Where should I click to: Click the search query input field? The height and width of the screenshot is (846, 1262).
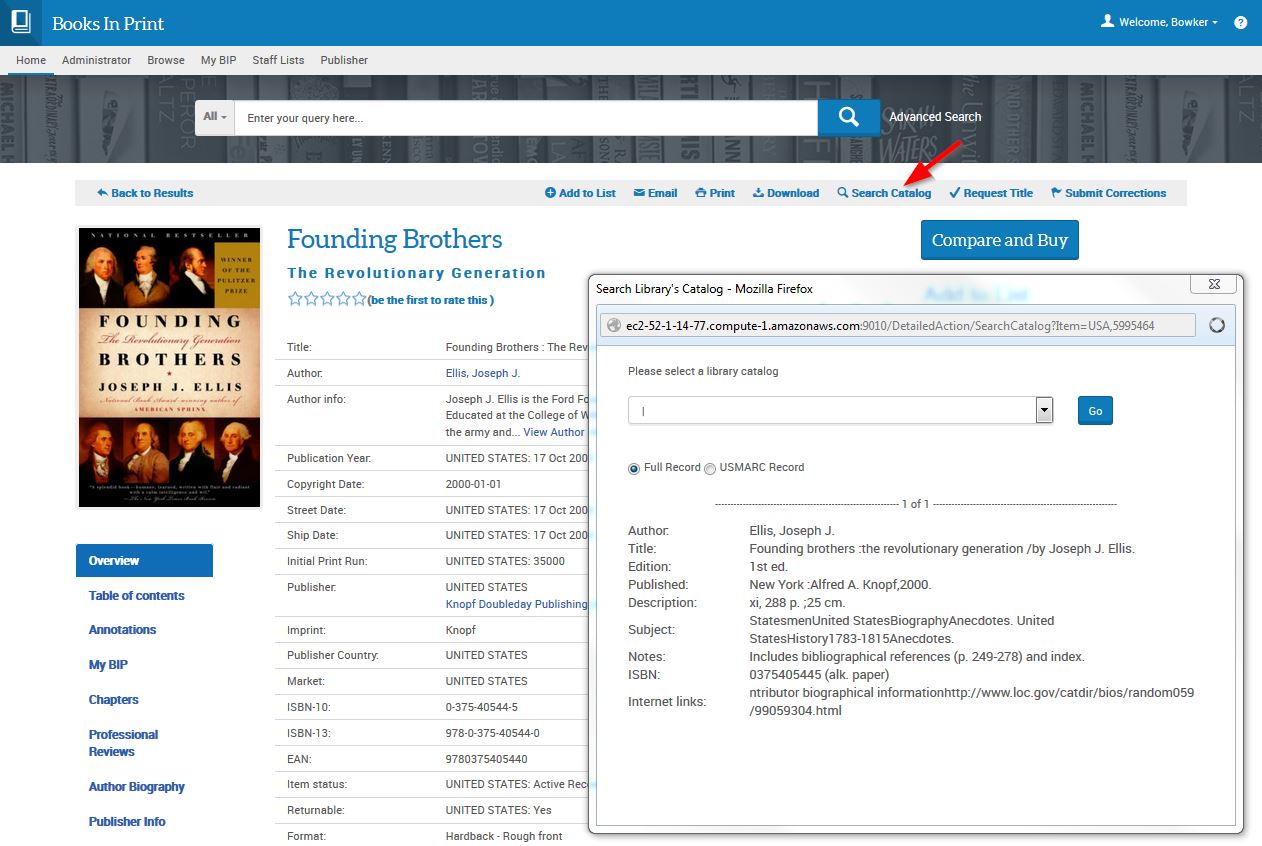[526, 118]
